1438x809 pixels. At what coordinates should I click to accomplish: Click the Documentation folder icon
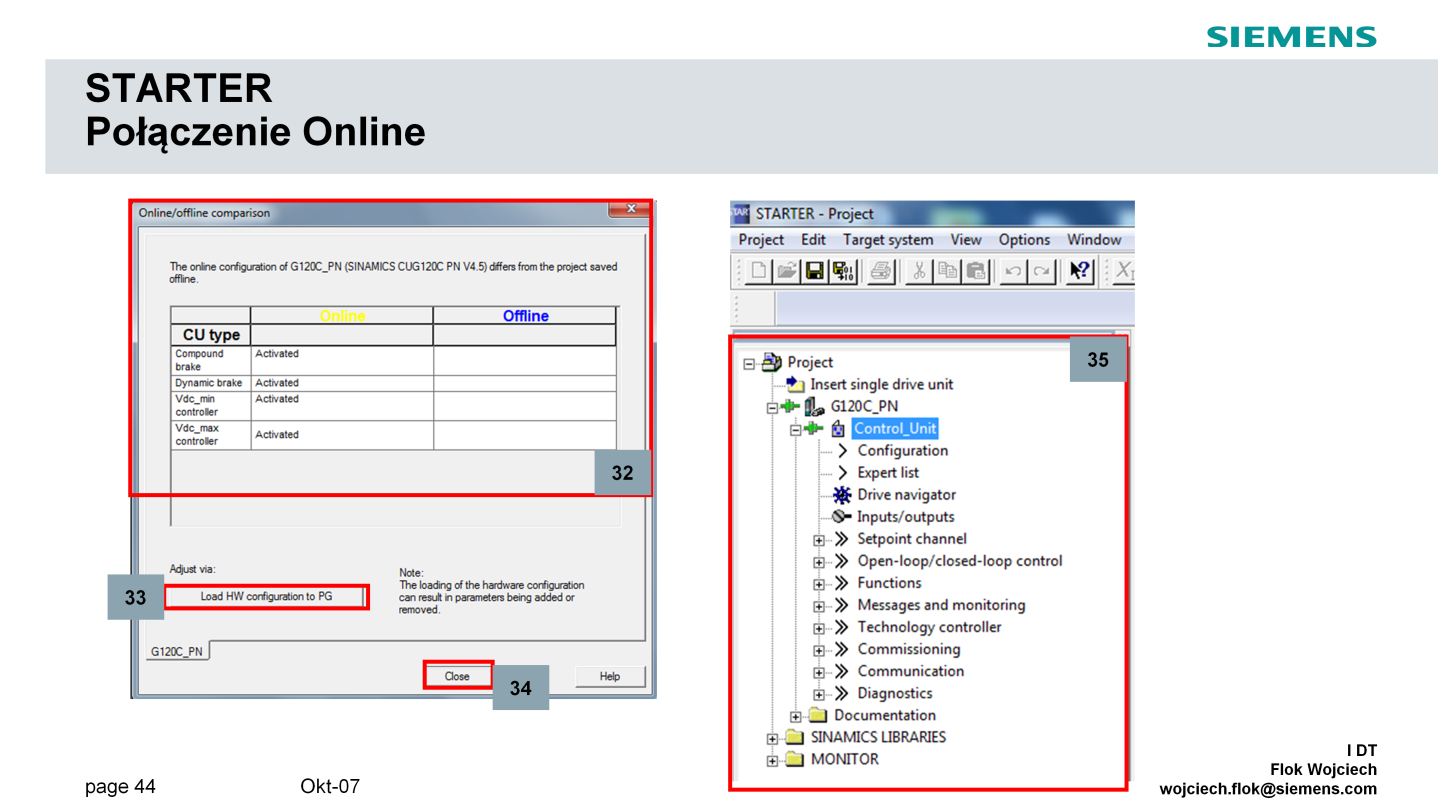pyautogui.click(x=818, y=714)
